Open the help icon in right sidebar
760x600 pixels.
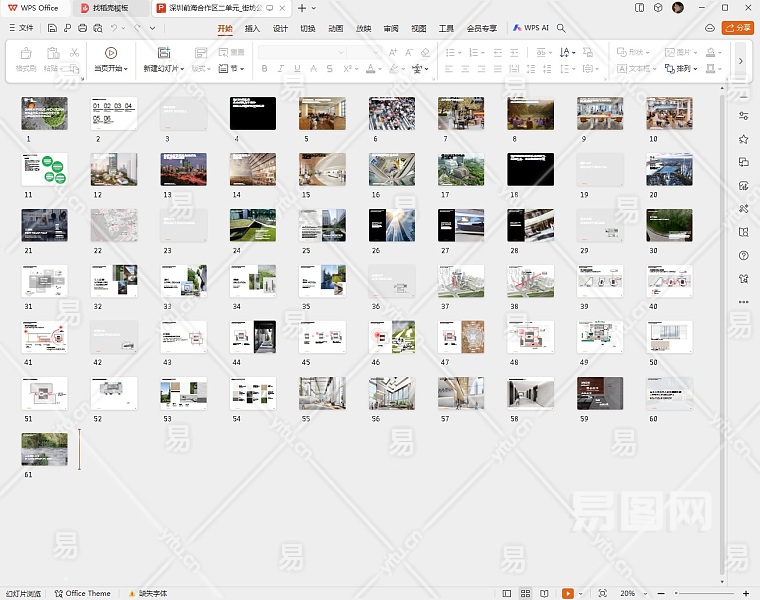pyautogui.click(x=743, y=255)
